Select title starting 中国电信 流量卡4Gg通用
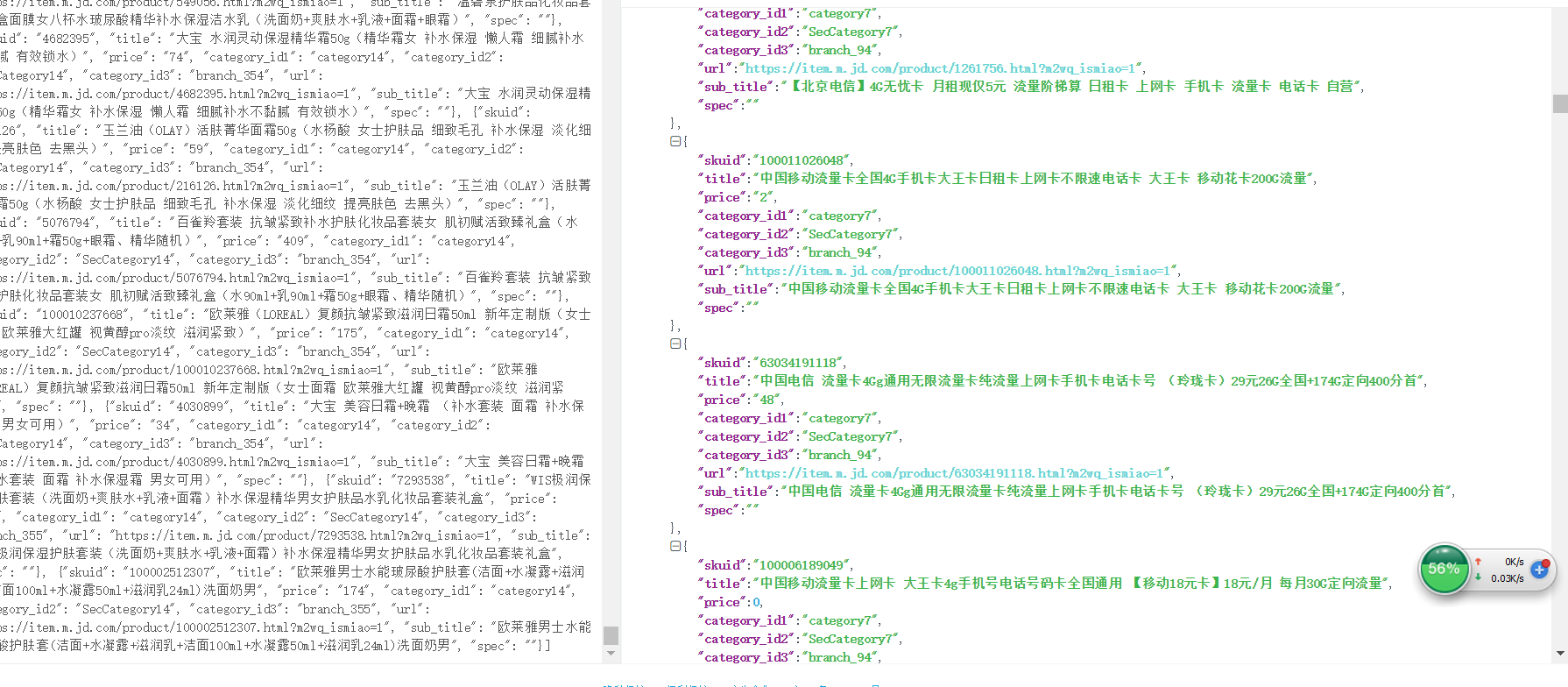 pos(1089,381)
